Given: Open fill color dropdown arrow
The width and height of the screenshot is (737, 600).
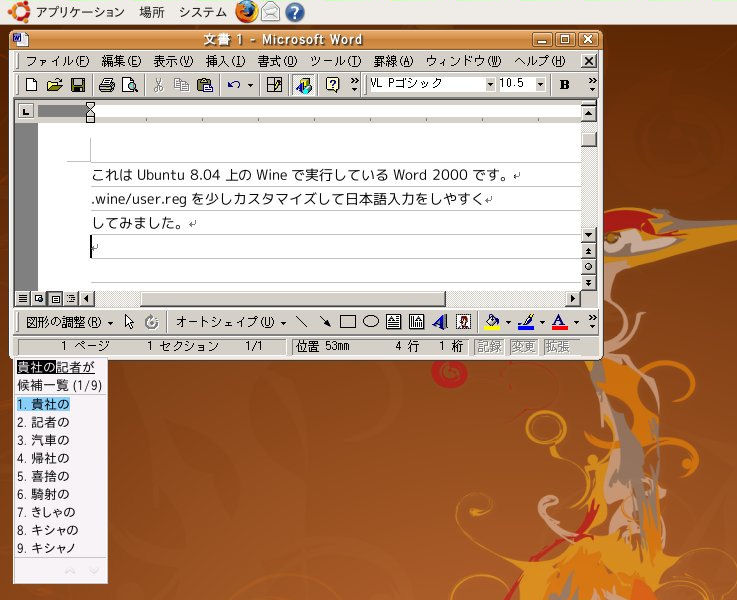Looking at the screenshot, I should click(508, 322).
